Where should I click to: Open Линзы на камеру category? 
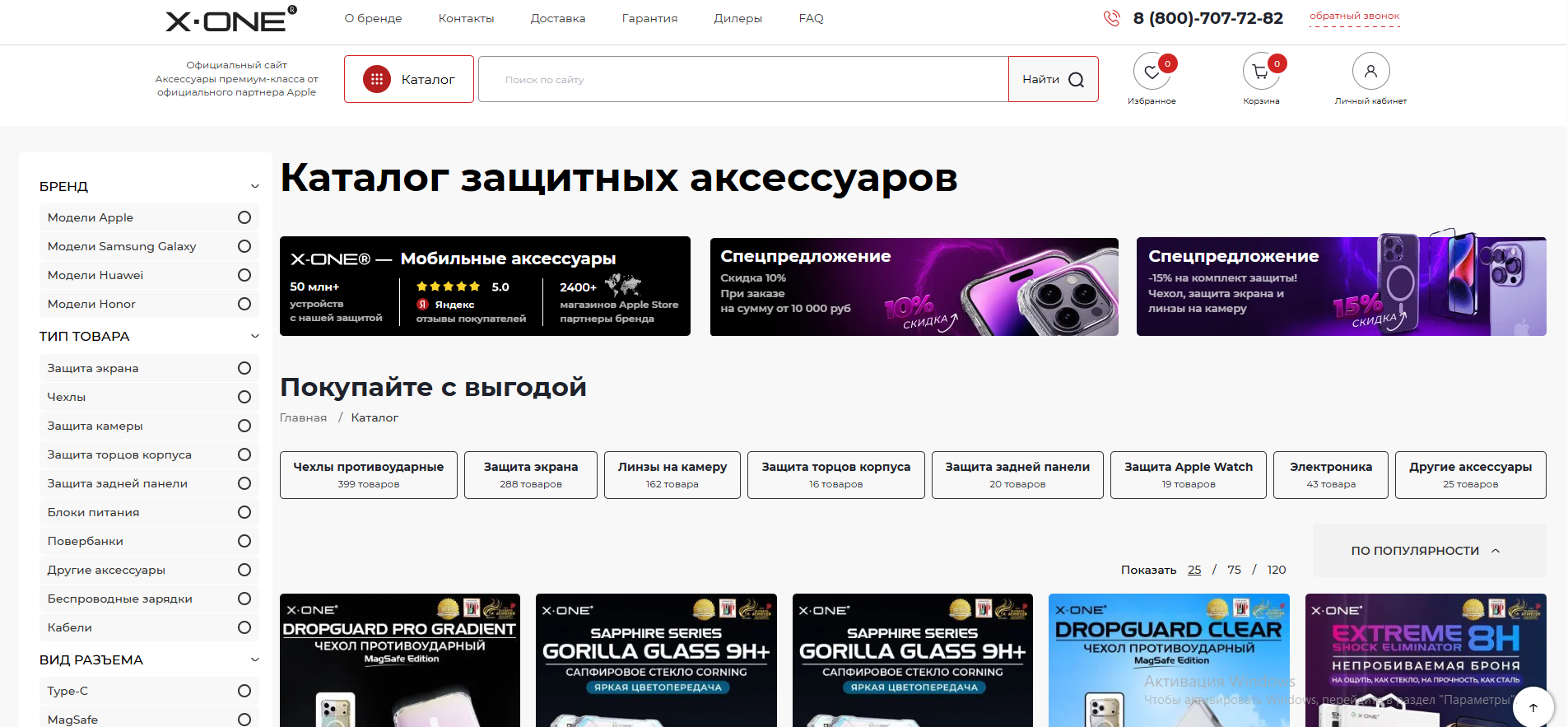click(672, 475)
